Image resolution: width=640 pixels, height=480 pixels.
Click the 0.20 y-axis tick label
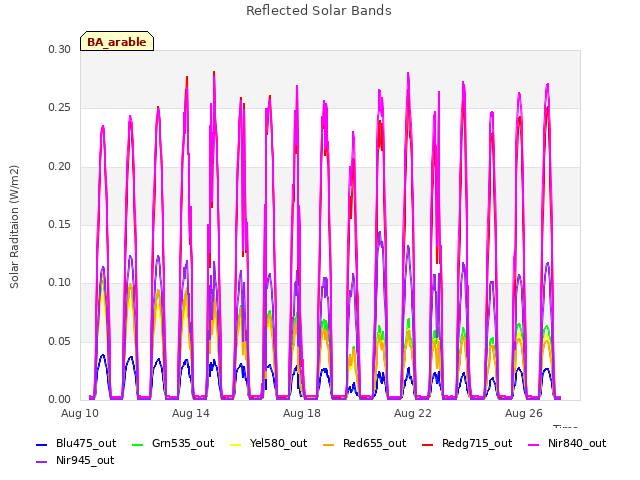point(60,167)
